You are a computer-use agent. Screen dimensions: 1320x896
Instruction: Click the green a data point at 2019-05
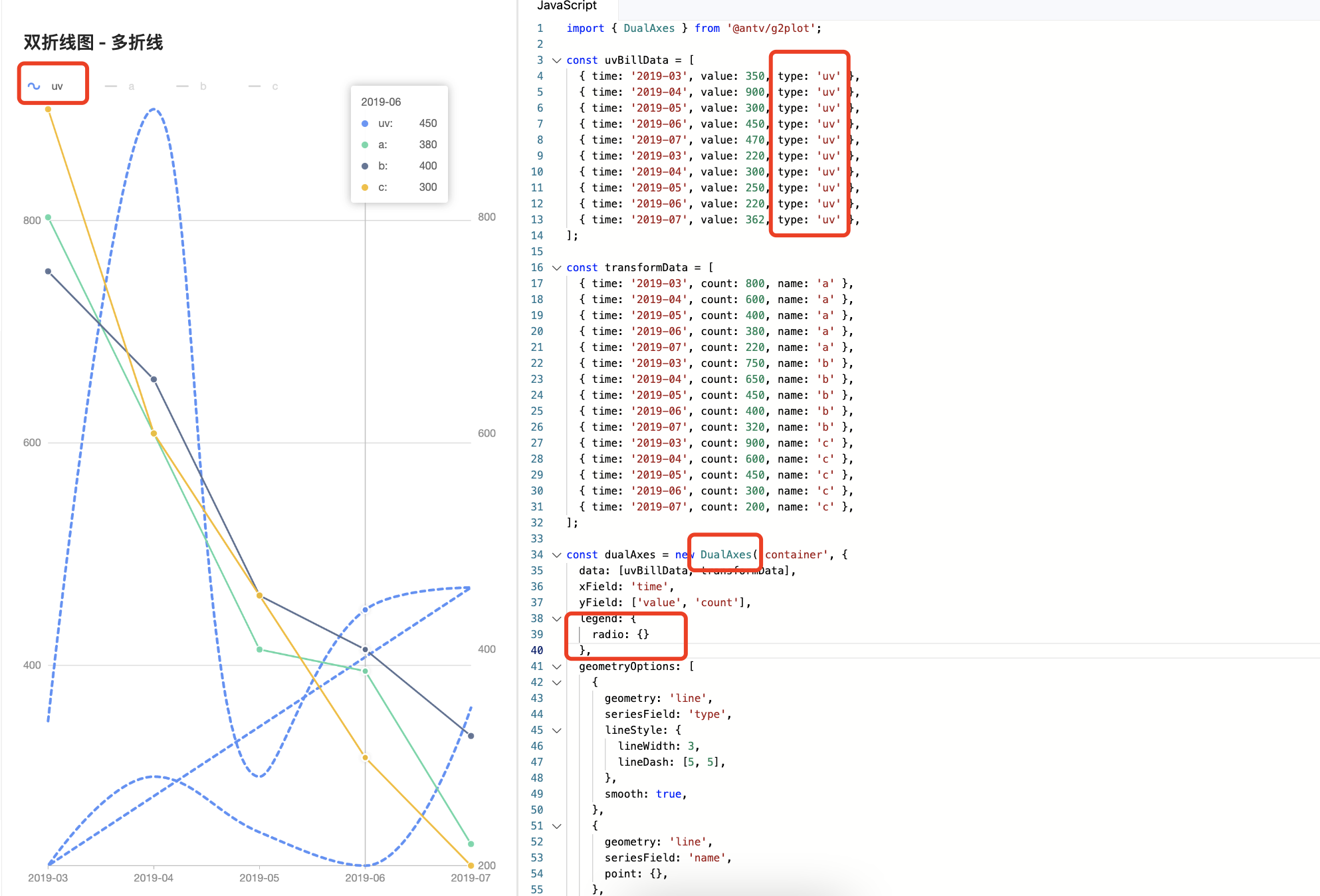tap(259, 649)
